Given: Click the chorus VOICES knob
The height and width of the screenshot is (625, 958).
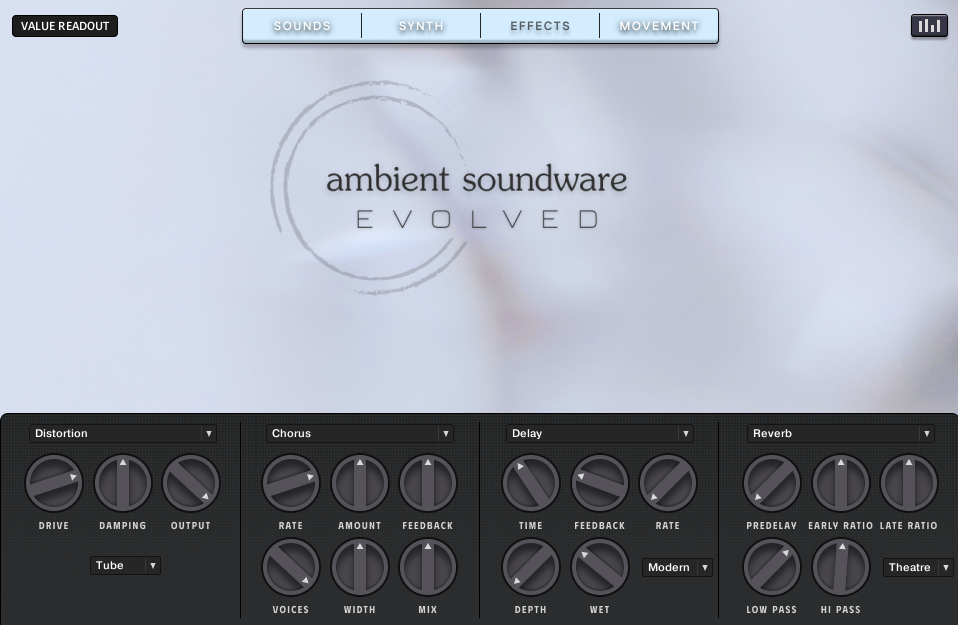Looking at the screenshot, I should click(291, 568).
